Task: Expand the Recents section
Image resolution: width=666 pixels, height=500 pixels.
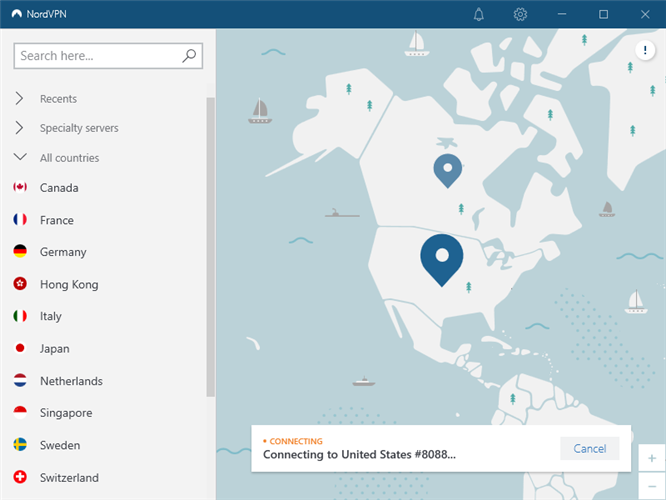Action: click(x=20, y=99)
